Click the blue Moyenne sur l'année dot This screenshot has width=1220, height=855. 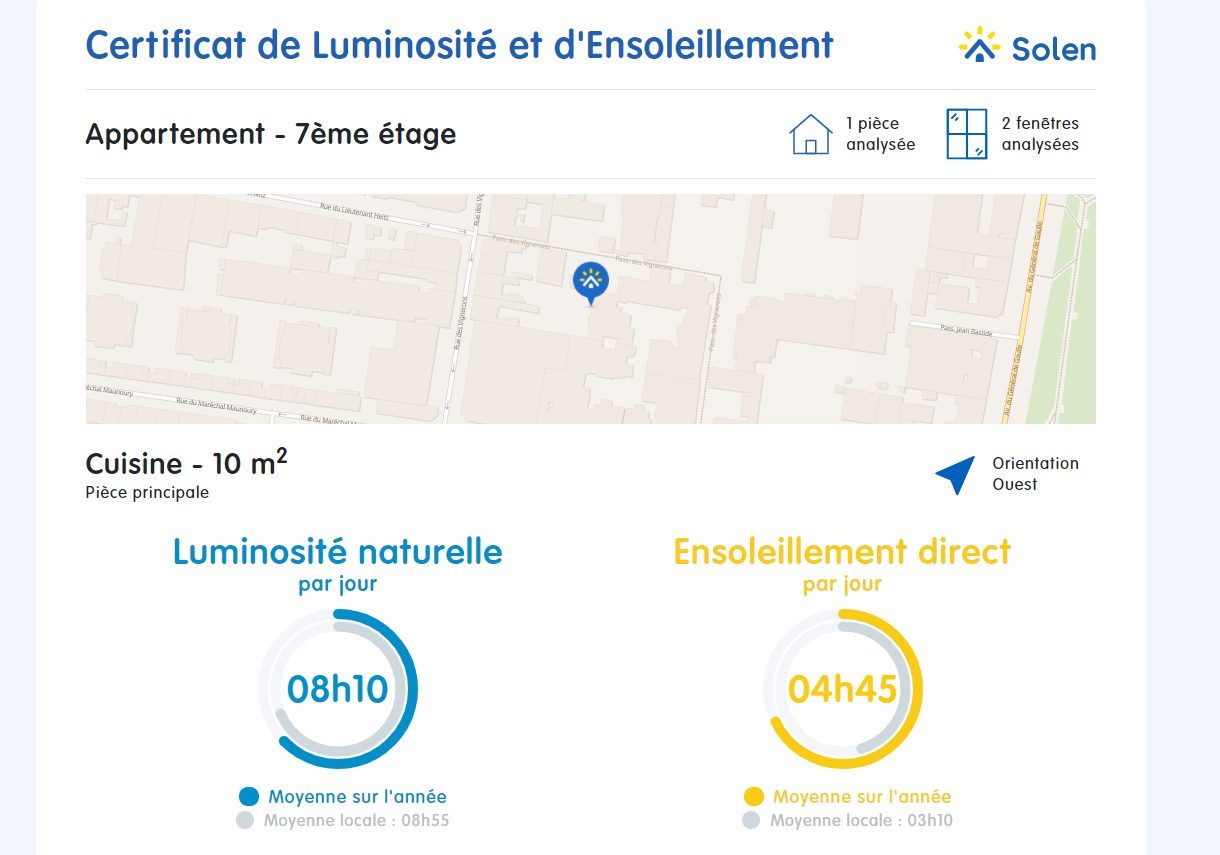pos(249,797)
